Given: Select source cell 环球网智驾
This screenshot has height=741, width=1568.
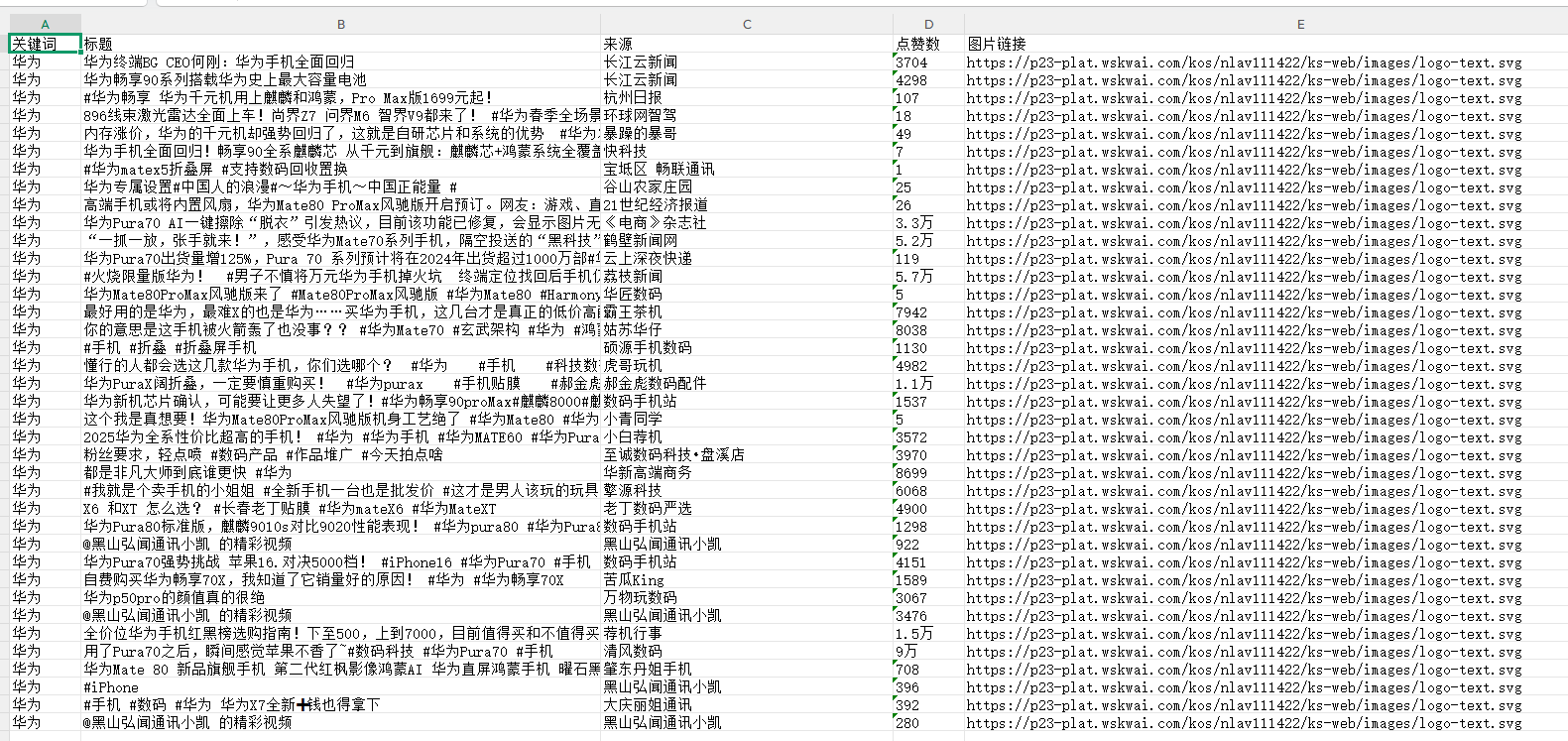Looking at the screenshot, I should tap(747, 115).
